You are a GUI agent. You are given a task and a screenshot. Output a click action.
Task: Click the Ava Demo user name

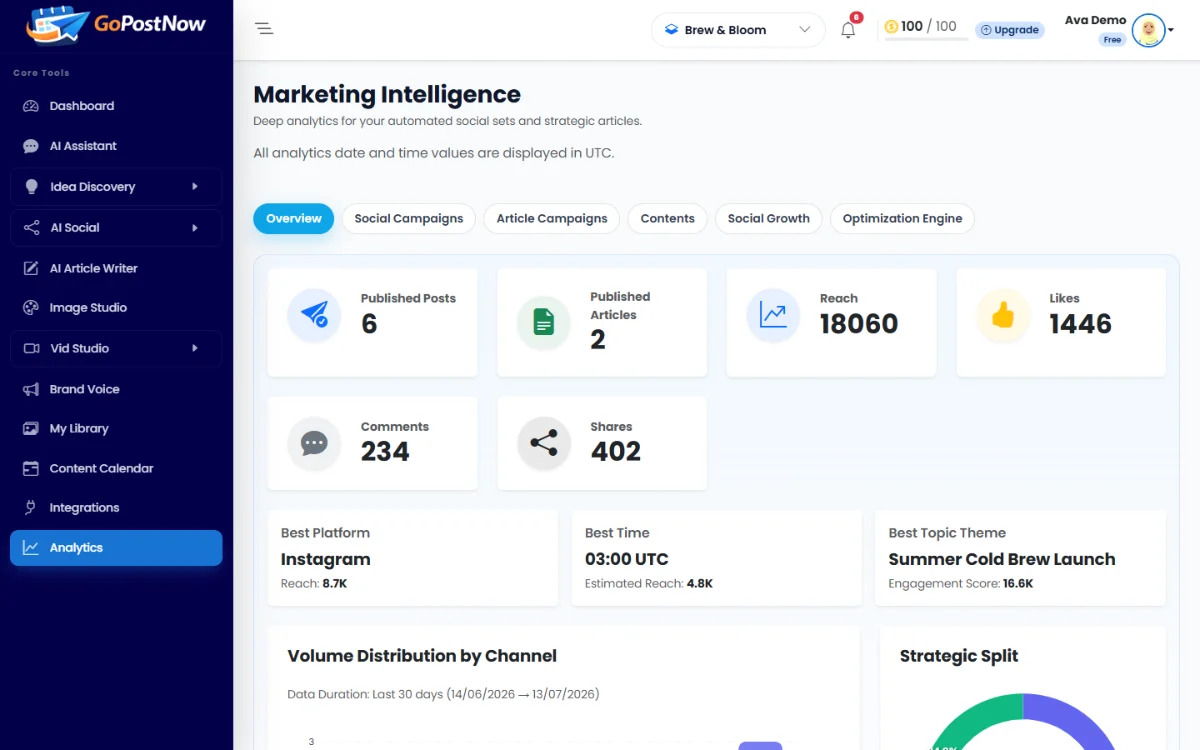pyautogui.click(x=1095, y=20)
